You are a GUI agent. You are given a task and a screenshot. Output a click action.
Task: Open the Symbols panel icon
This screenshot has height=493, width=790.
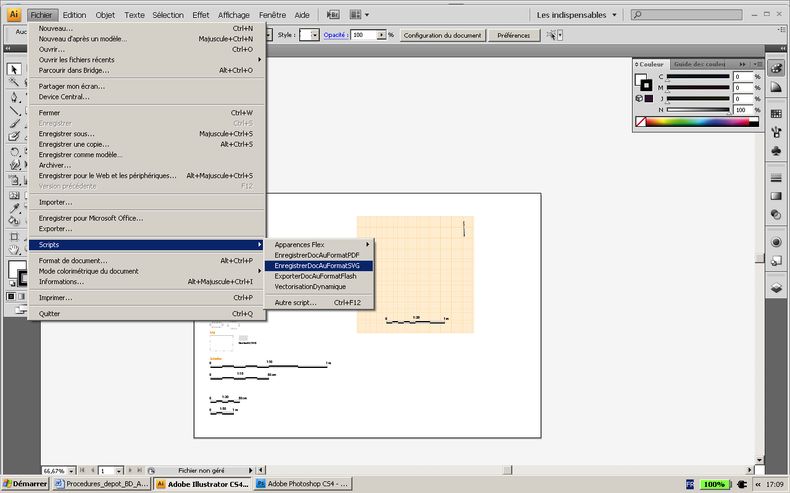tap(776, 151)
